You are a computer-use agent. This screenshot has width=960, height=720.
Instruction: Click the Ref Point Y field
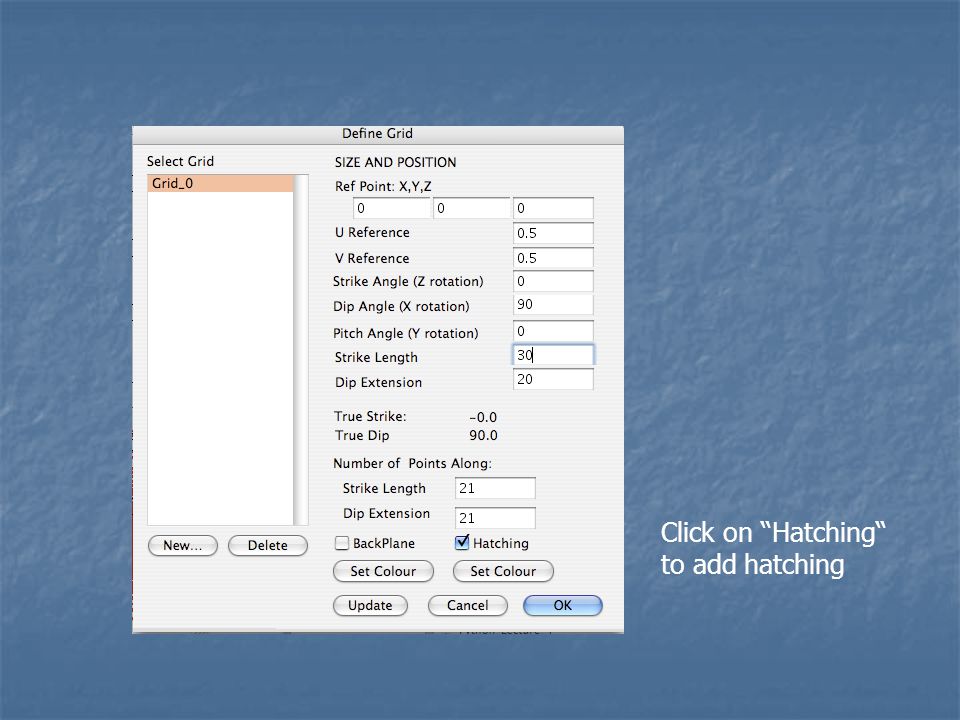click(472, 208)
